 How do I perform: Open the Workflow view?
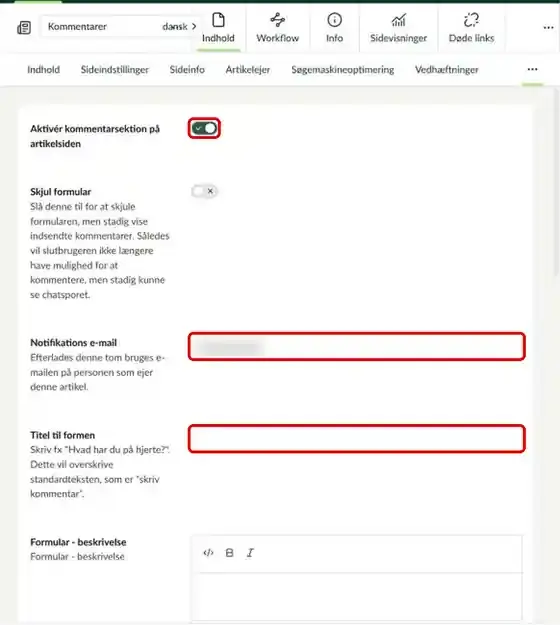277,28
